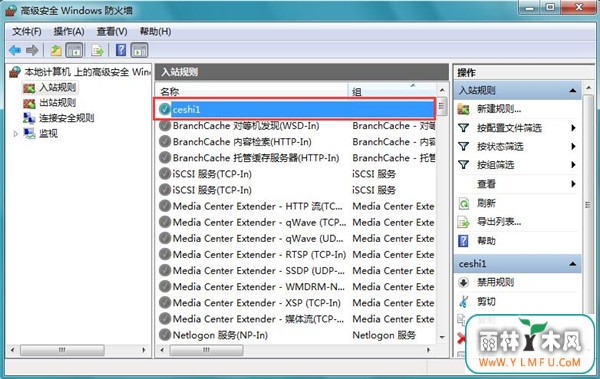
Task: Click 新建规则... action link
Action: point(499,109)
